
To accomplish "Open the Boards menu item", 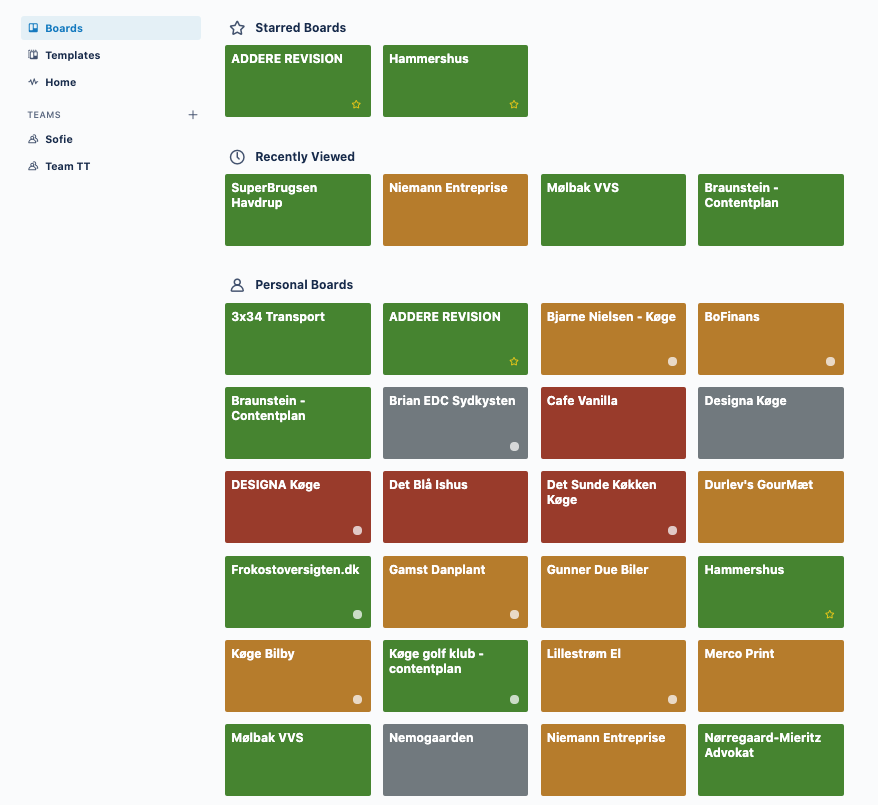I will point(111,28).
